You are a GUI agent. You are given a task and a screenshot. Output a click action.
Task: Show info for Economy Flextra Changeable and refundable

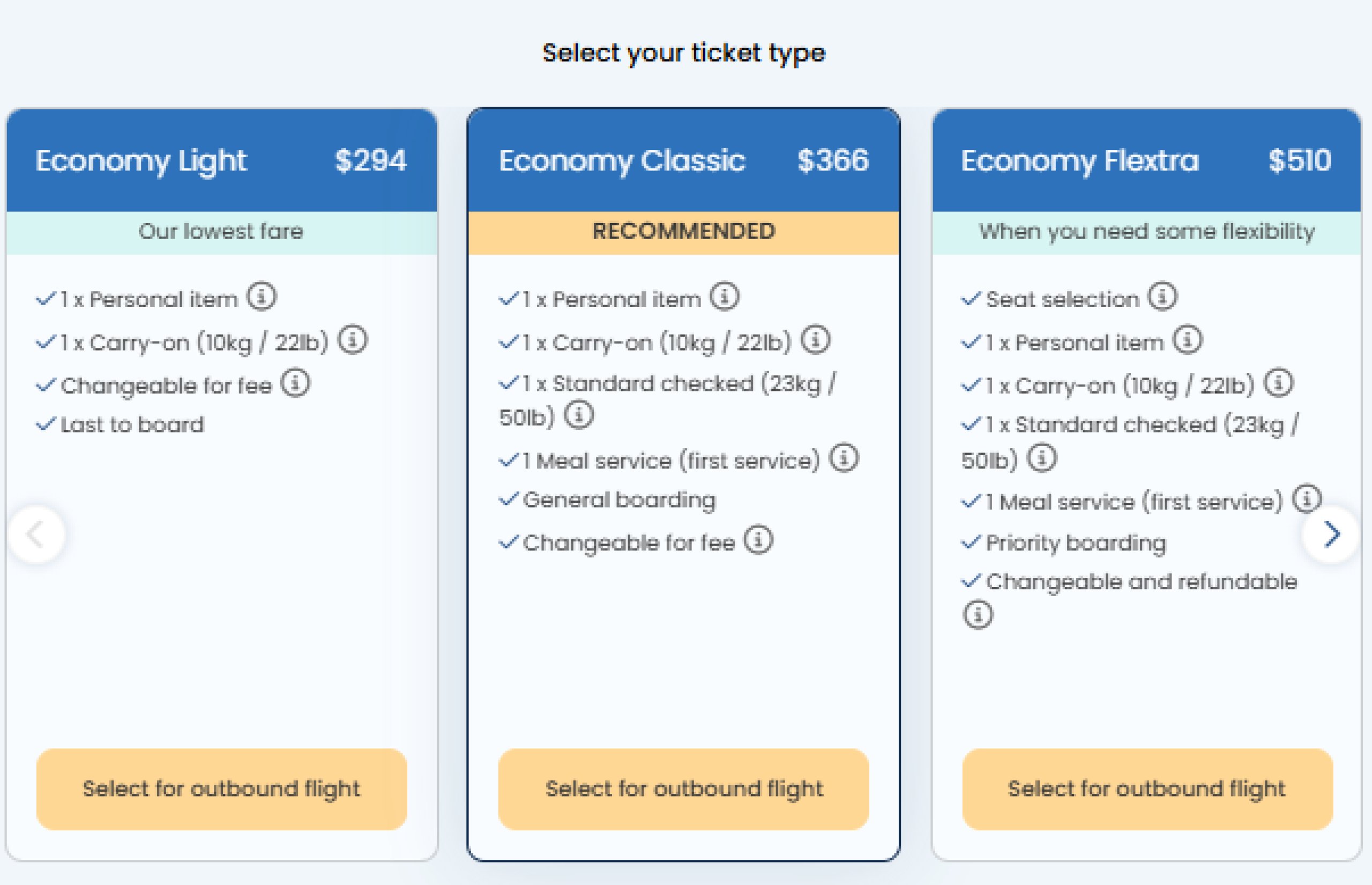tap(978, 615)
